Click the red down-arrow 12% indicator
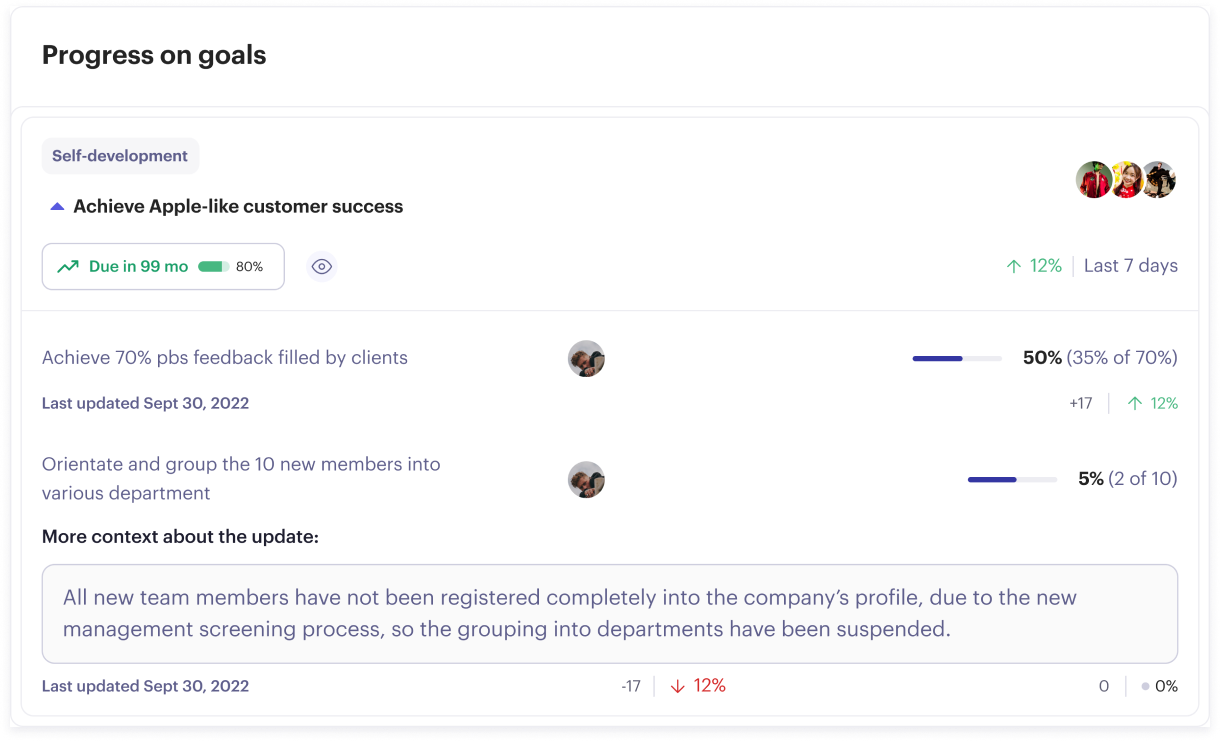1220x742 pixels. point(698,686)
